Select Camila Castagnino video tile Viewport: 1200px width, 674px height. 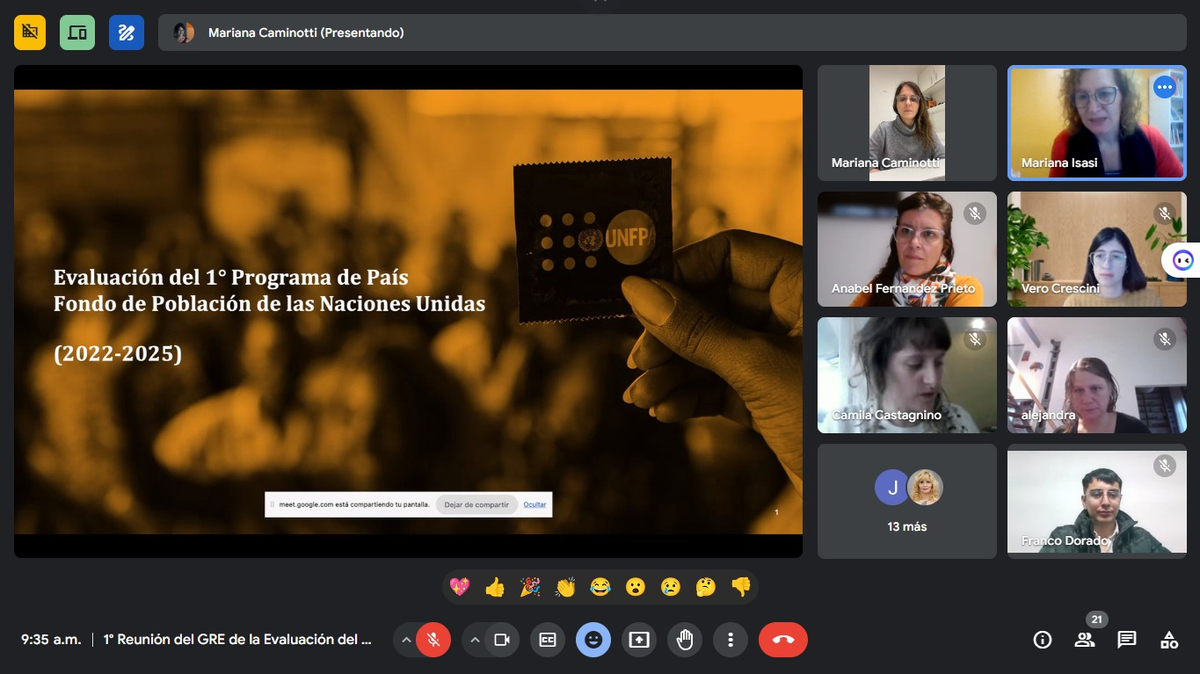[x=907, y=375]
